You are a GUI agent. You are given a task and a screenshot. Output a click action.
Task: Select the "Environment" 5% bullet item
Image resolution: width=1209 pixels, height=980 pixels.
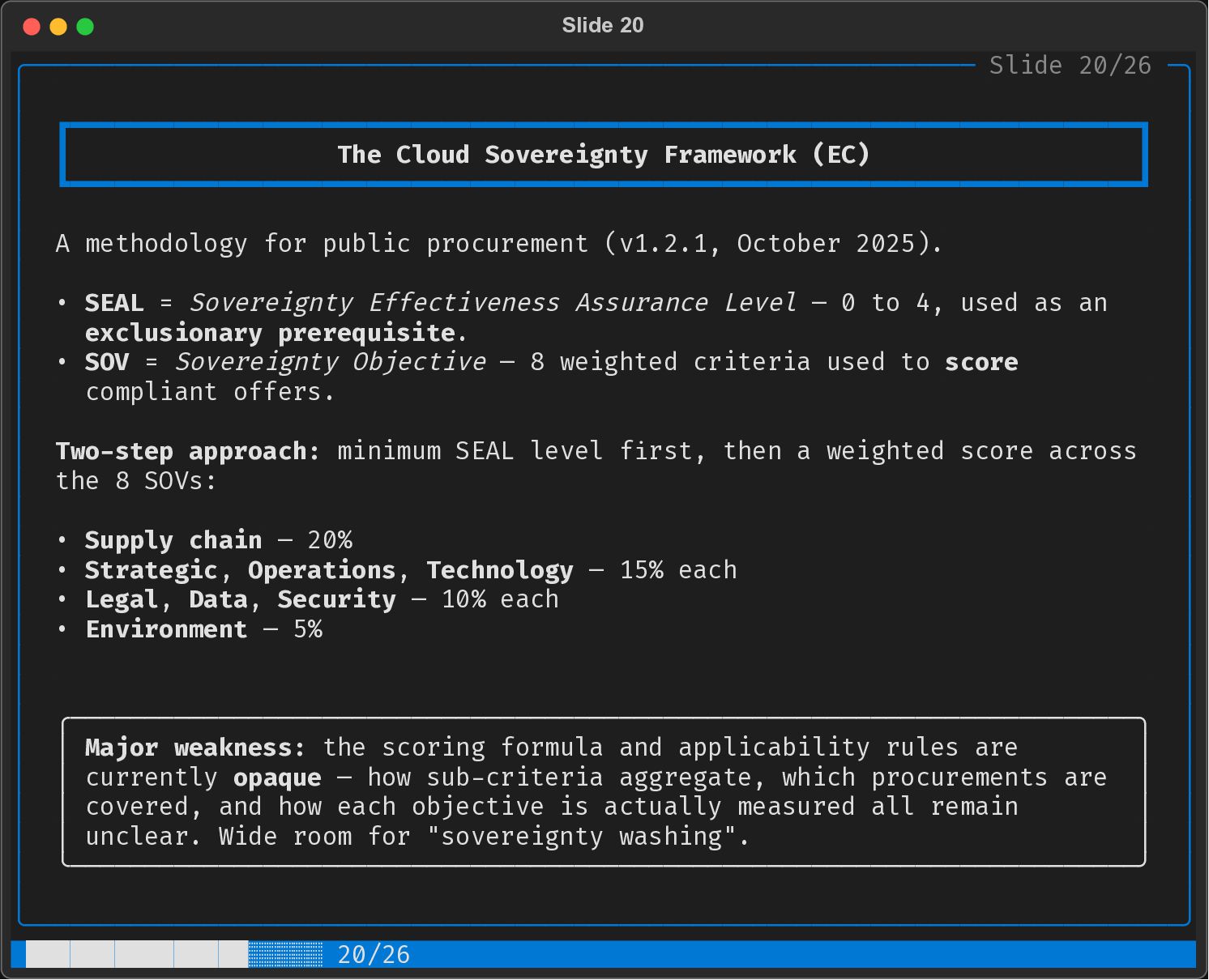click(x=166, y=629)
